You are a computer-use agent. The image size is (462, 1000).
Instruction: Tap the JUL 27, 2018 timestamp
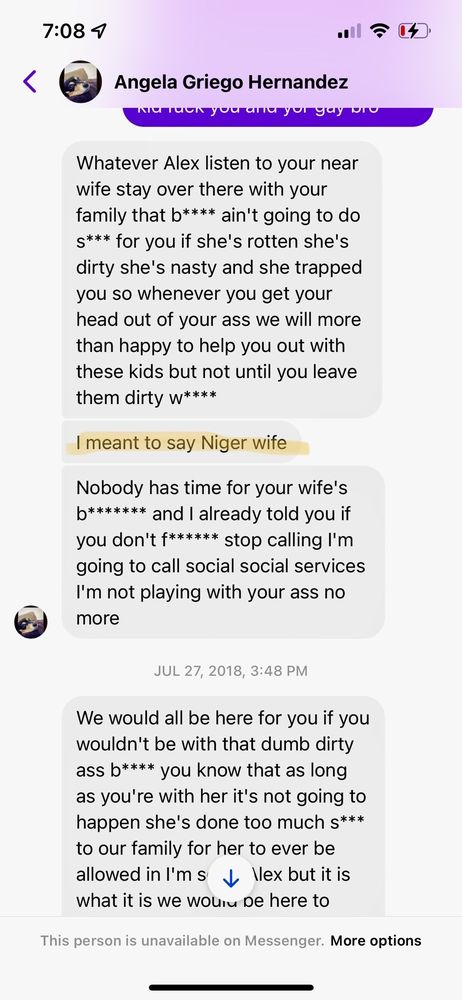click(230, 671)
